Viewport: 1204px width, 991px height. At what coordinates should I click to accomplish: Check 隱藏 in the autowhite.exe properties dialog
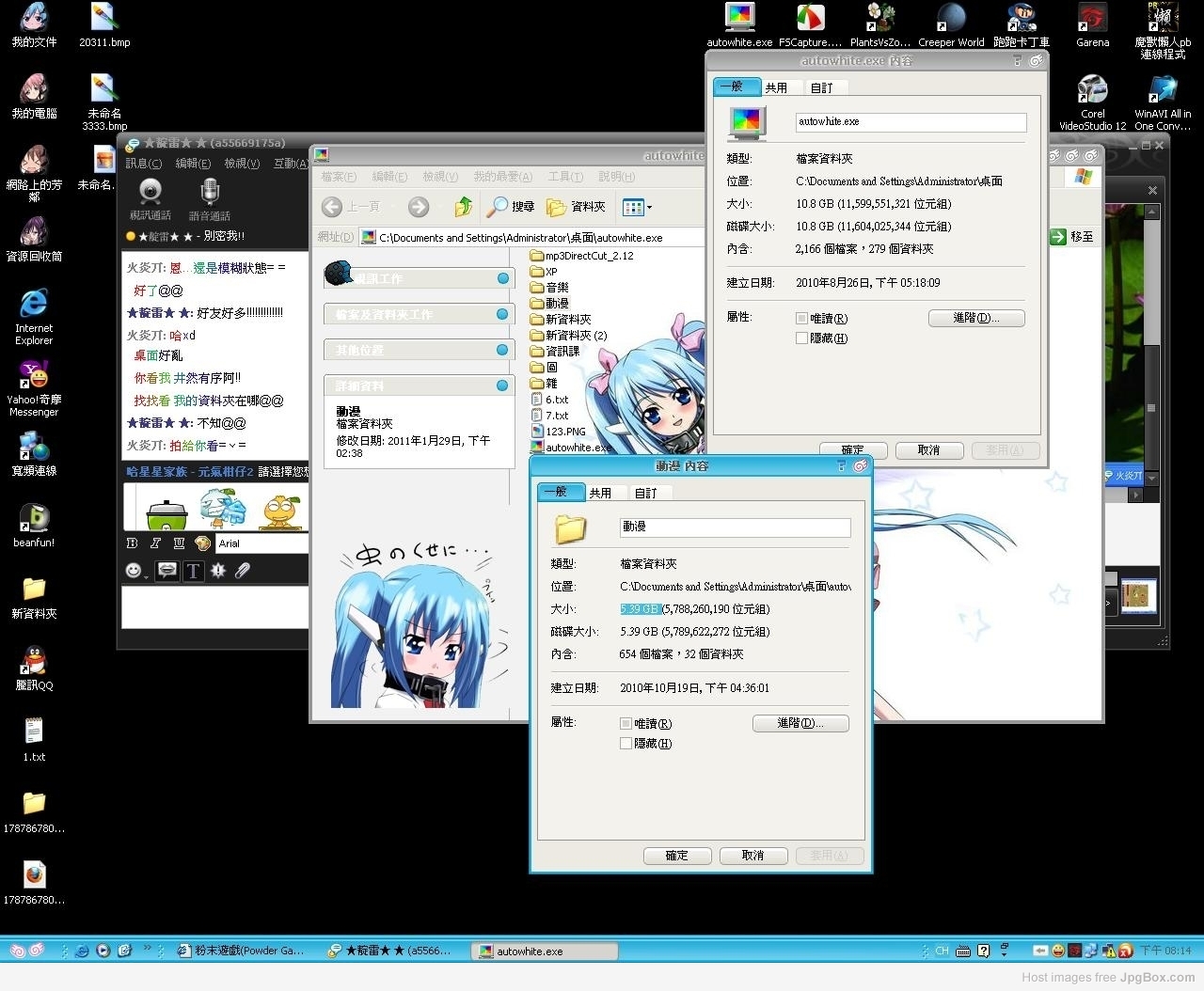801,338
